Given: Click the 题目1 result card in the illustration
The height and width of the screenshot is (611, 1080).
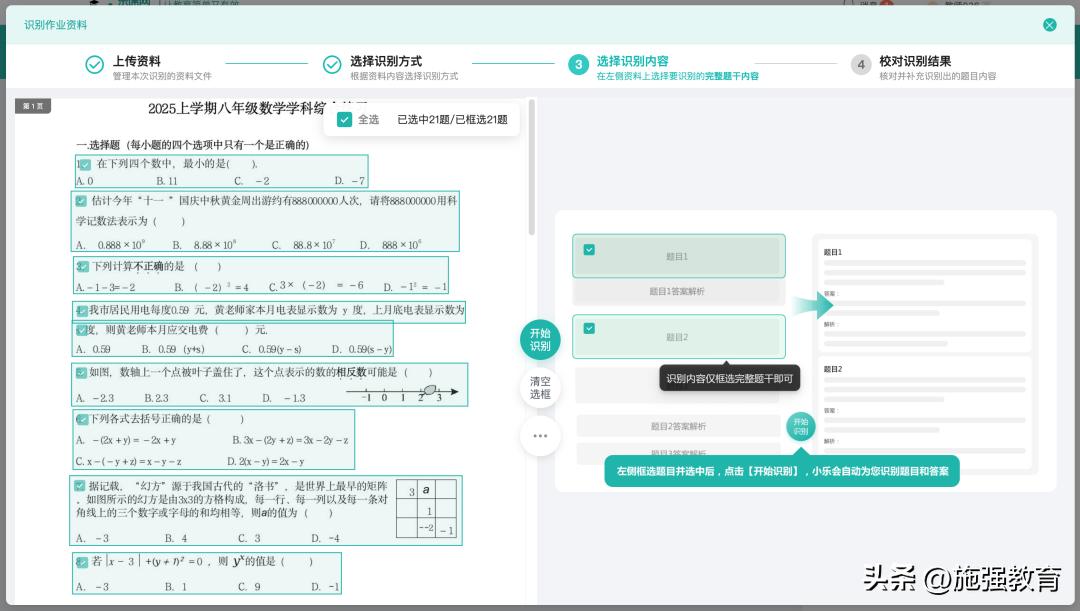Looking at the screenshot, I should click(924, 297).
